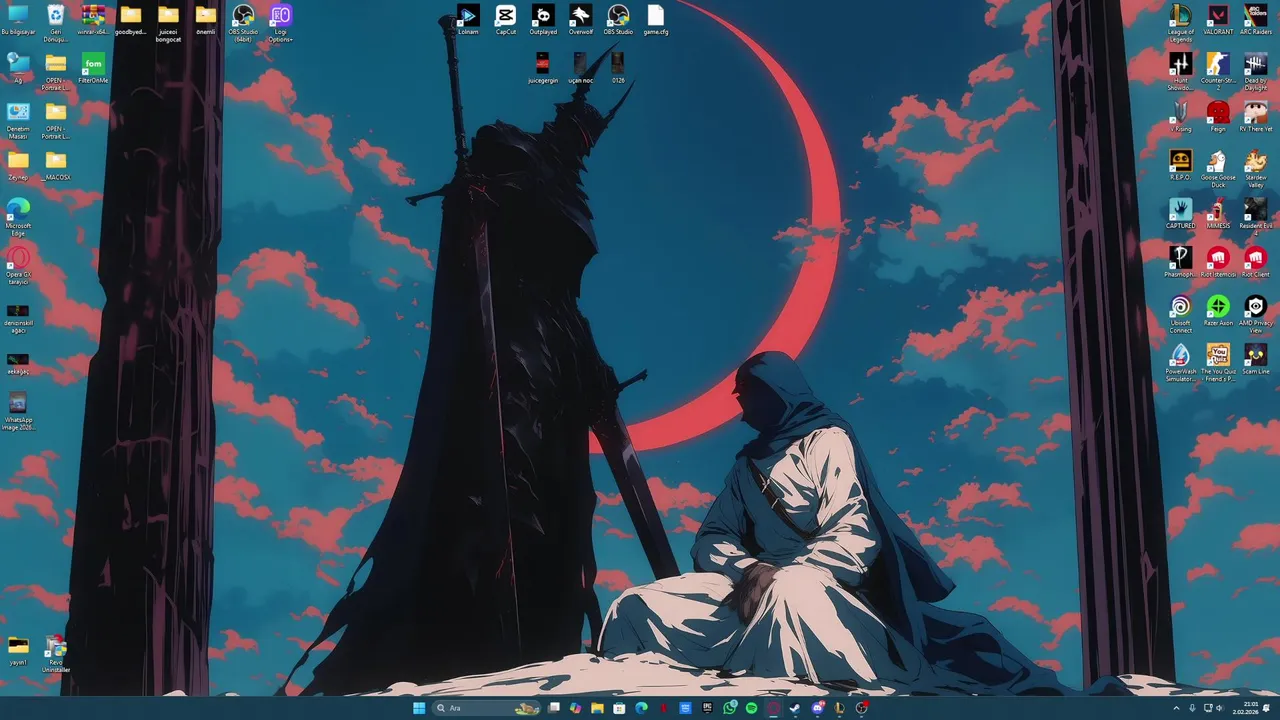Select the WhatsApp Image 2026 file thumbnail

[x=18, y=411]
